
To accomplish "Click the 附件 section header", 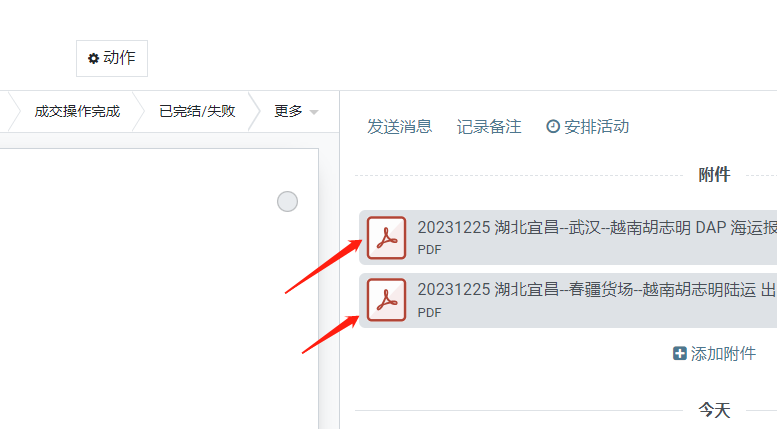I will click(714, 174).
